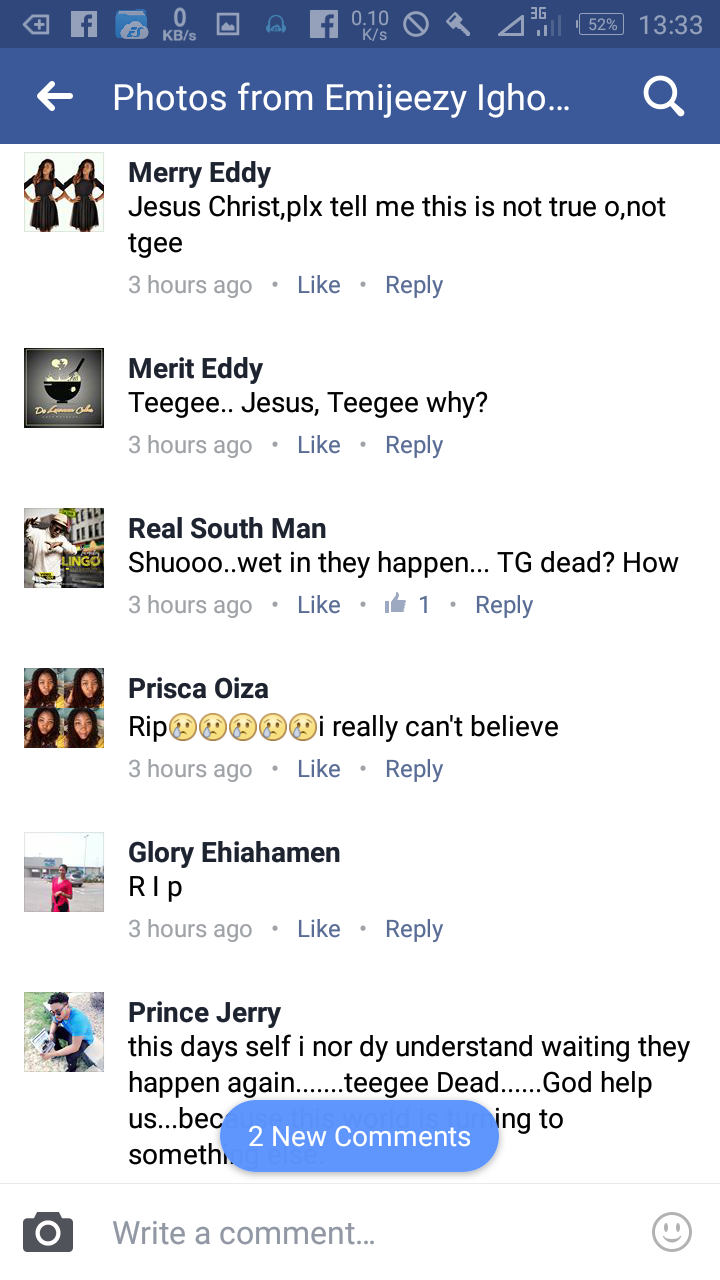Like Prisca Oiza's comment

tap(319, 769)
